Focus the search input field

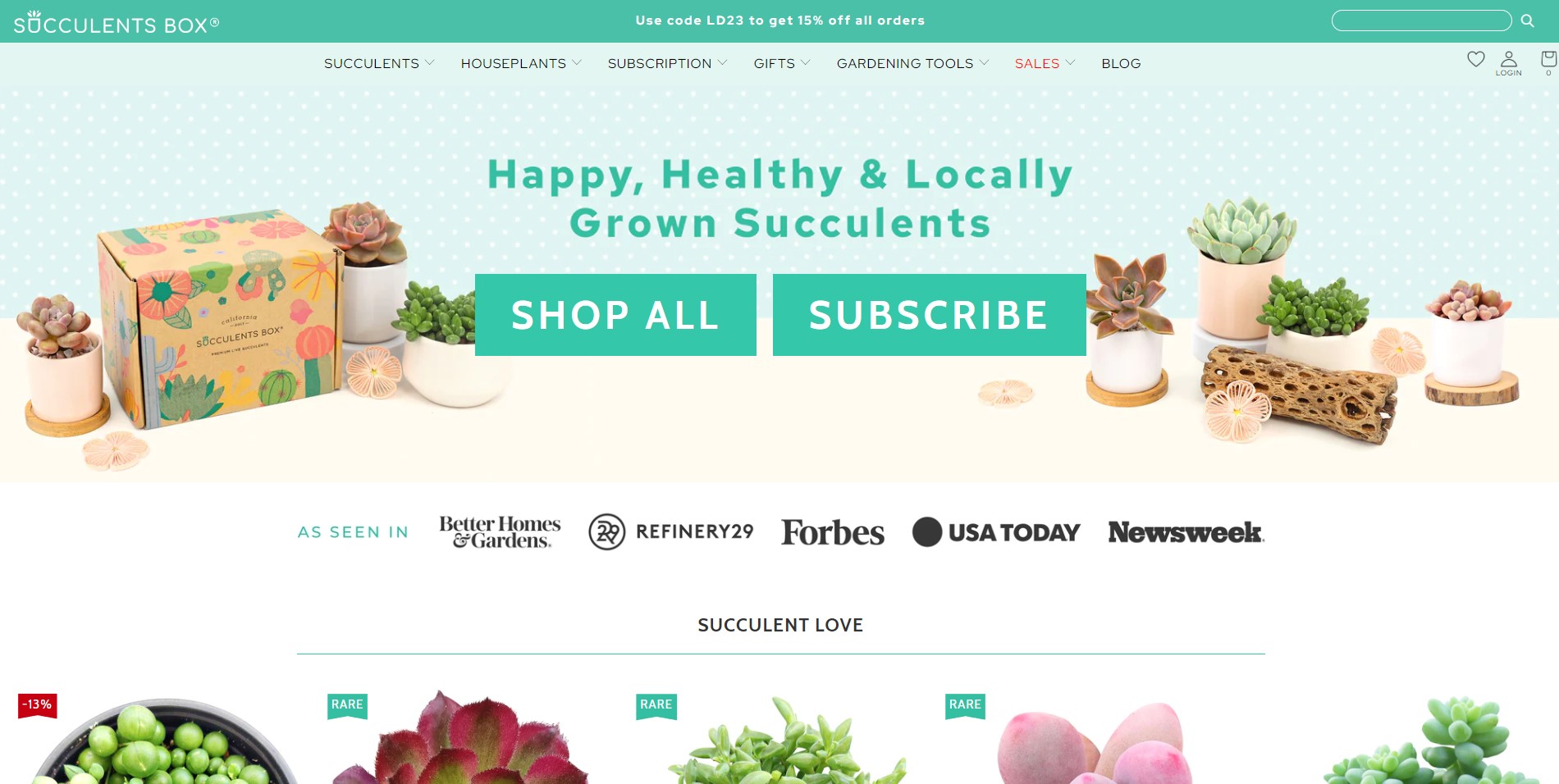click(x=1421, y=21)
